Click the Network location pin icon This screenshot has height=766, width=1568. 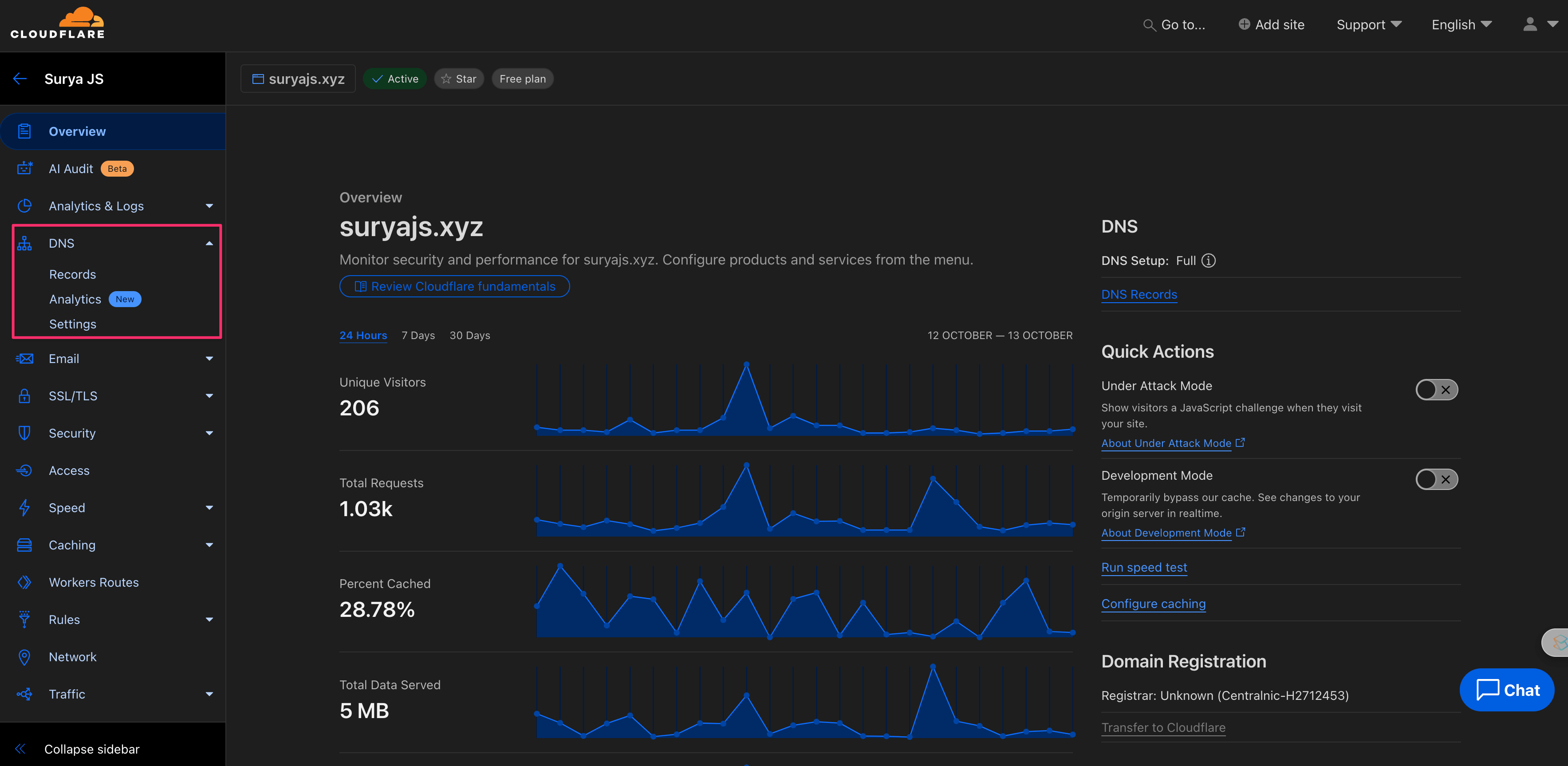pos(24,657)
